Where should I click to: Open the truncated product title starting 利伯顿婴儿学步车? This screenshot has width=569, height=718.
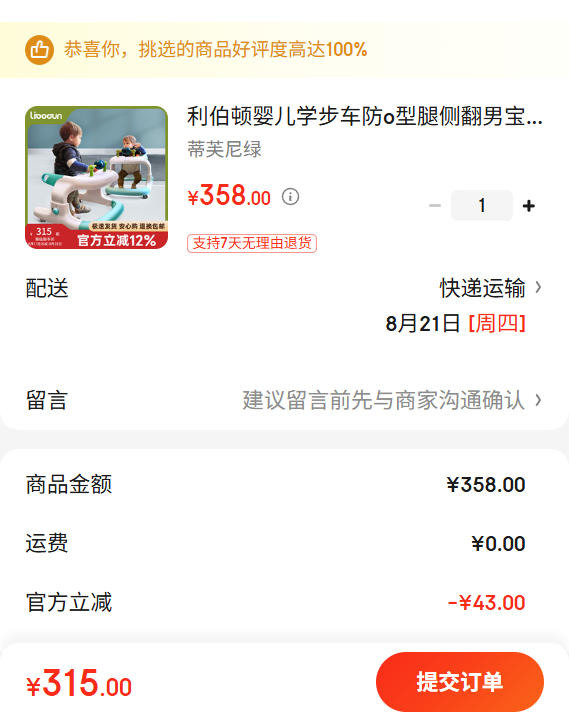(x=365, y=116)
